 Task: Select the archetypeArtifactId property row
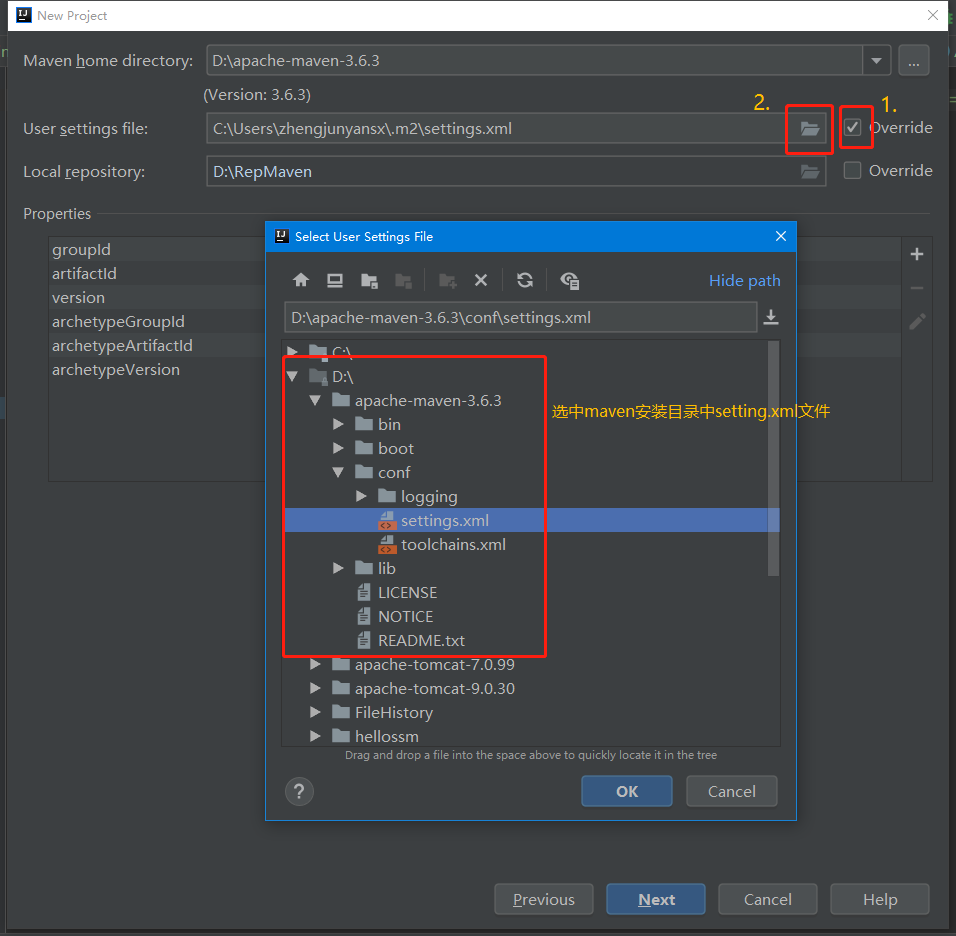click(x=157, y=345)
